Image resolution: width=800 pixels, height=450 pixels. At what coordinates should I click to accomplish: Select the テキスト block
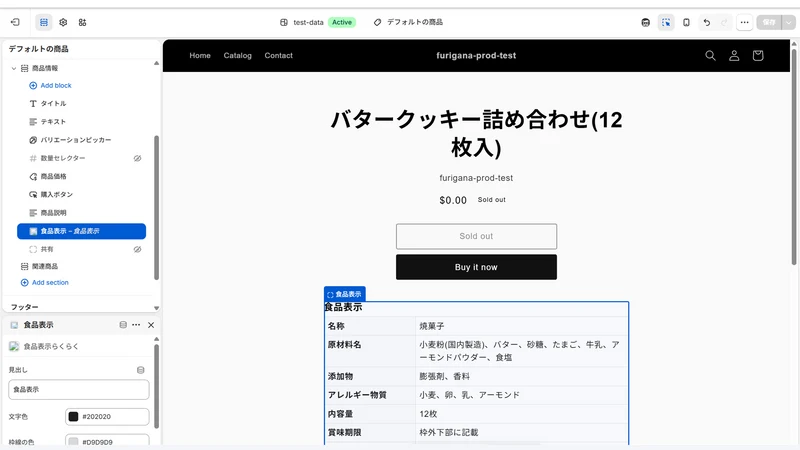tap(82, 122)
